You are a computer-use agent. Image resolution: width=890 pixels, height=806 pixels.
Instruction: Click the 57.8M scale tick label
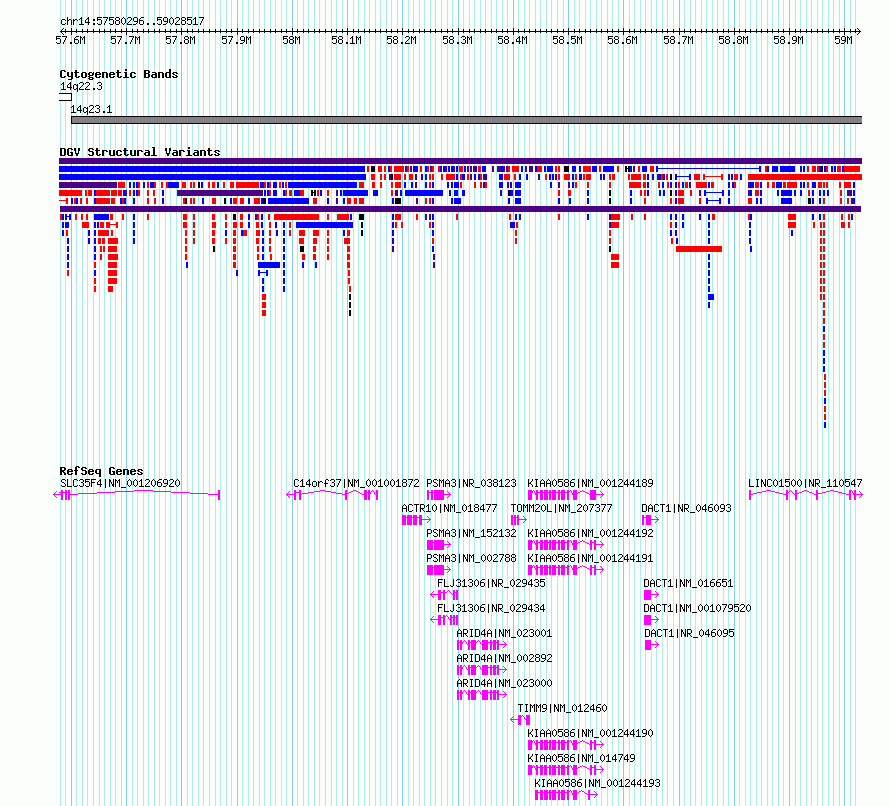pos(180,40)
